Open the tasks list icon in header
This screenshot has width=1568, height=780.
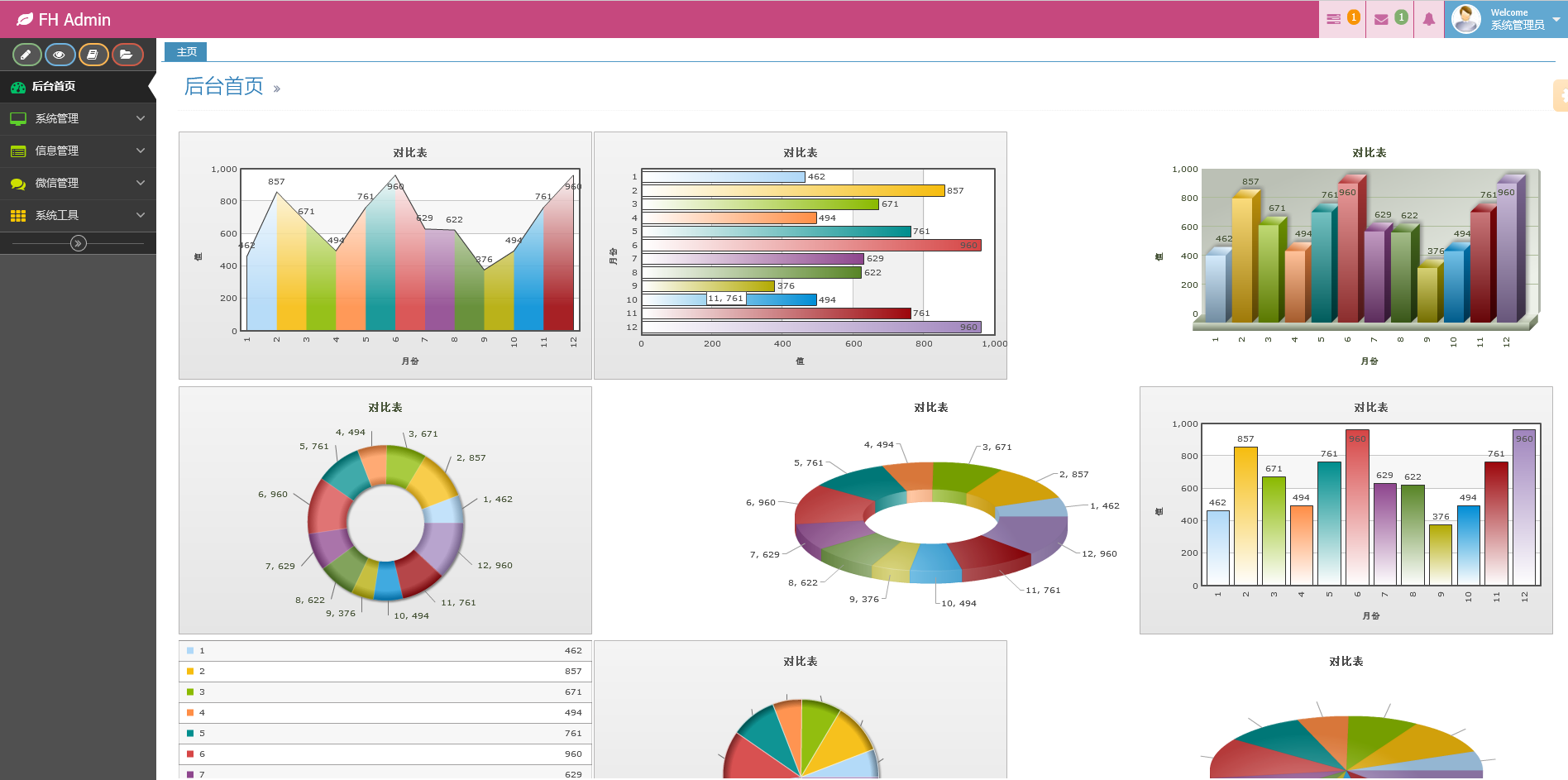pos(1334,19)
